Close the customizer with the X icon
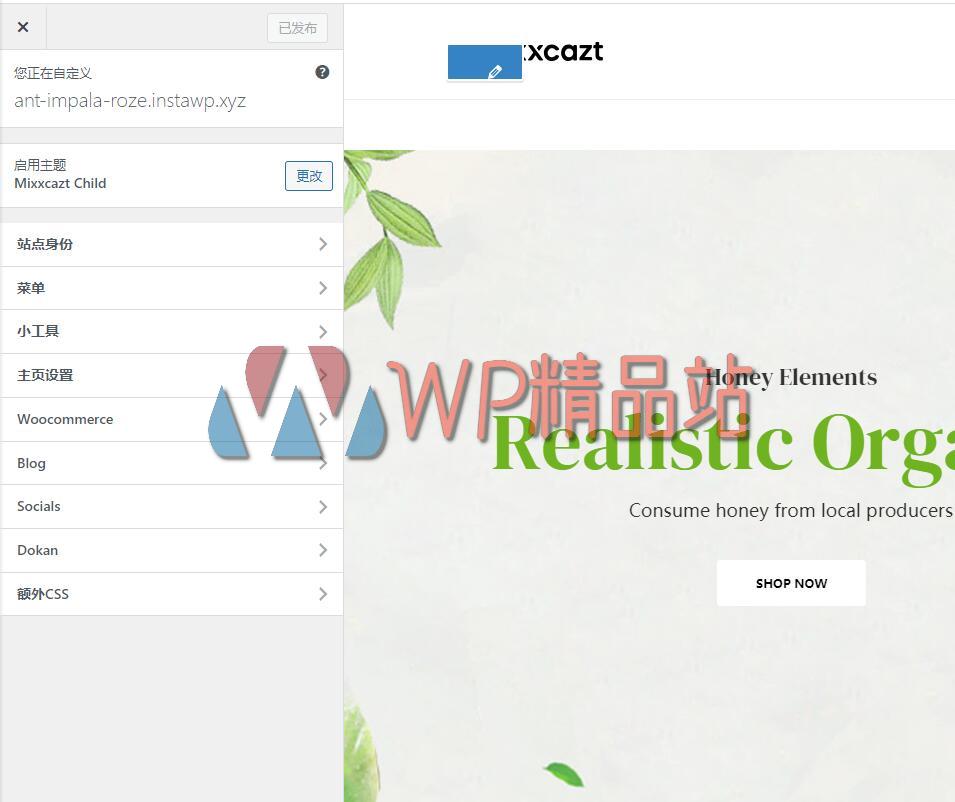Viewport: 955px width, 802px height. click(23, 27)
